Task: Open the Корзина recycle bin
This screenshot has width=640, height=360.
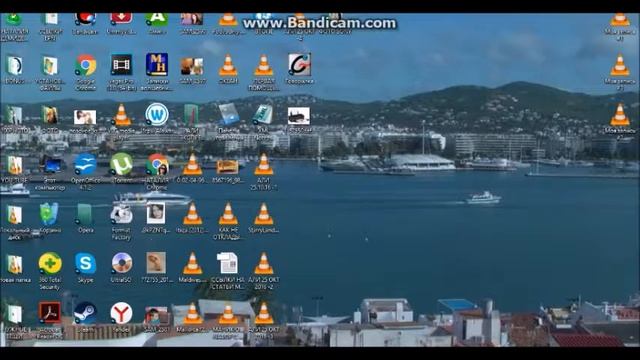Action: pos(49,214)
